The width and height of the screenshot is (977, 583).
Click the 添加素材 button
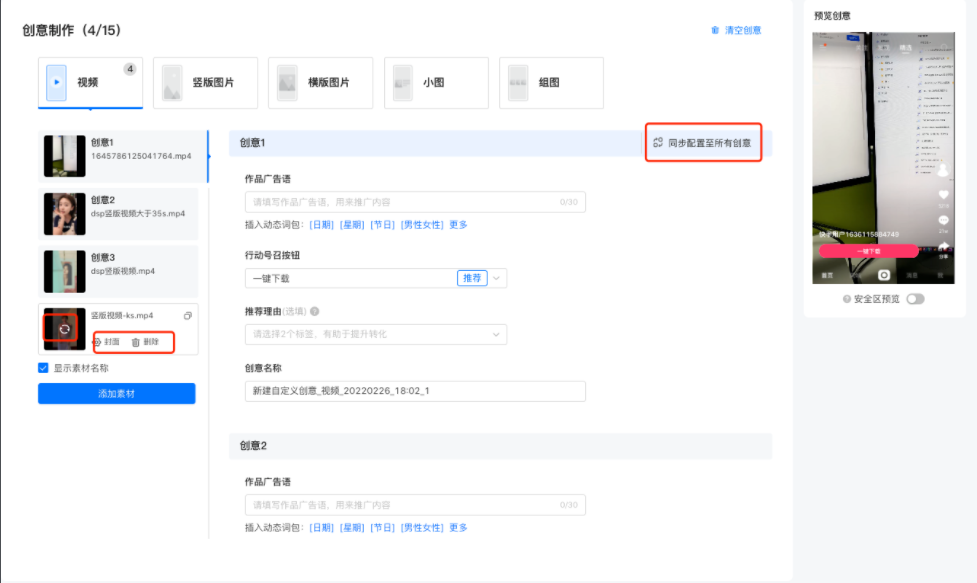[x=115, y=394]
